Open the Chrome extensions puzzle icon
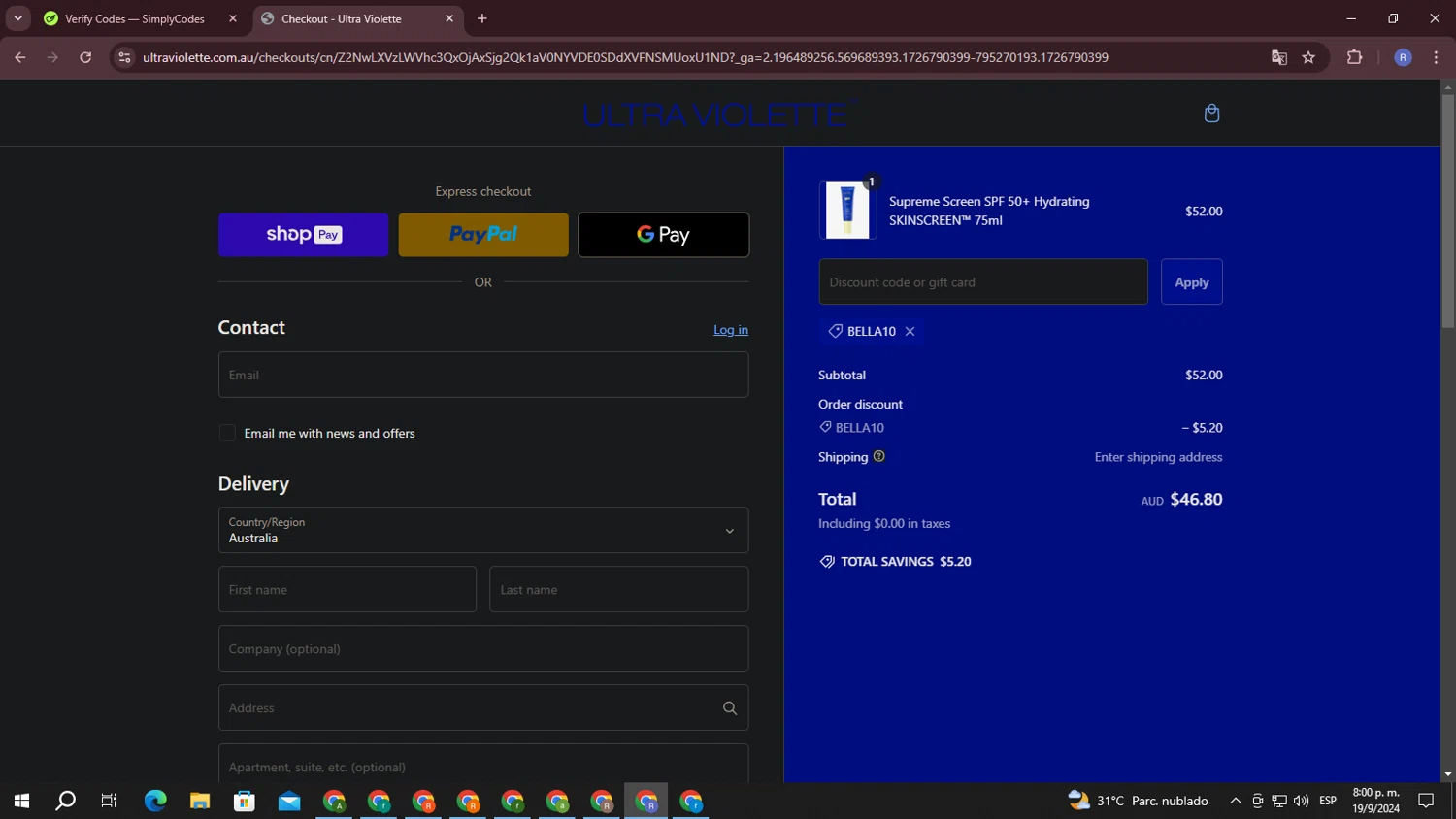1456x819 pixels. [x=1354, y=57]
